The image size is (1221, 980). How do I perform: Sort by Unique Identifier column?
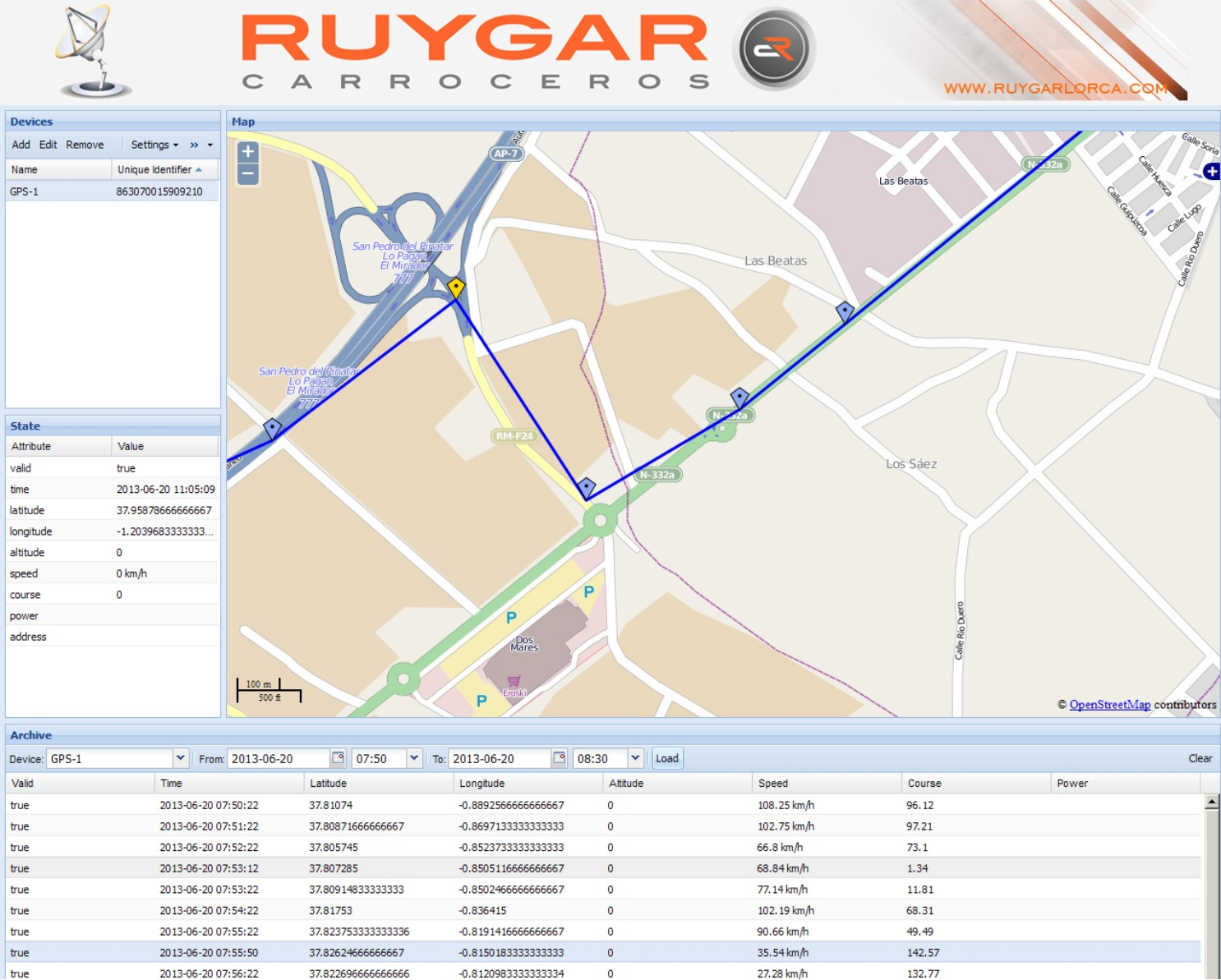click(155, 170)
